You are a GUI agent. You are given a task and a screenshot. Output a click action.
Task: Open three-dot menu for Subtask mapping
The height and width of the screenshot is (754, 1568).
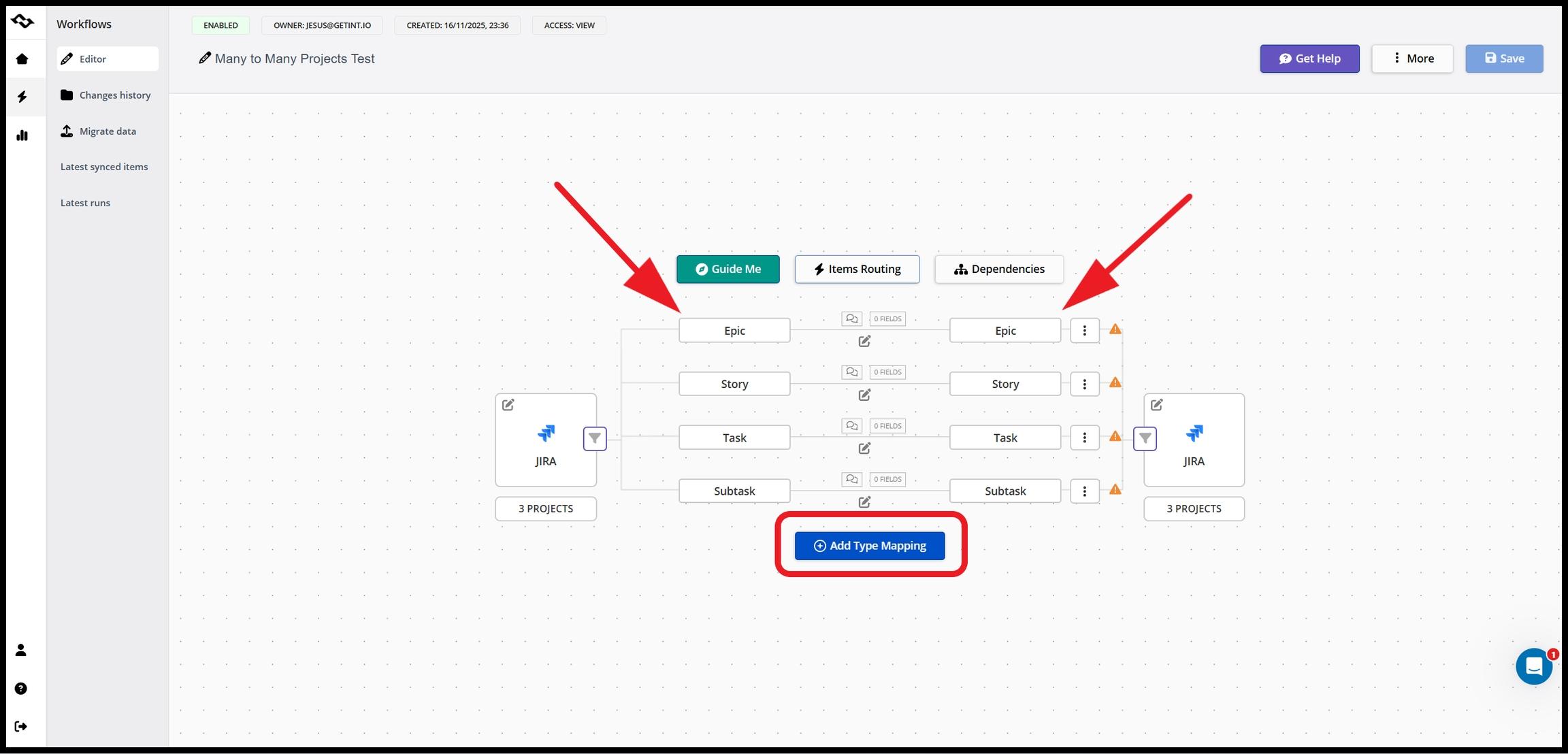(1084, 491)
